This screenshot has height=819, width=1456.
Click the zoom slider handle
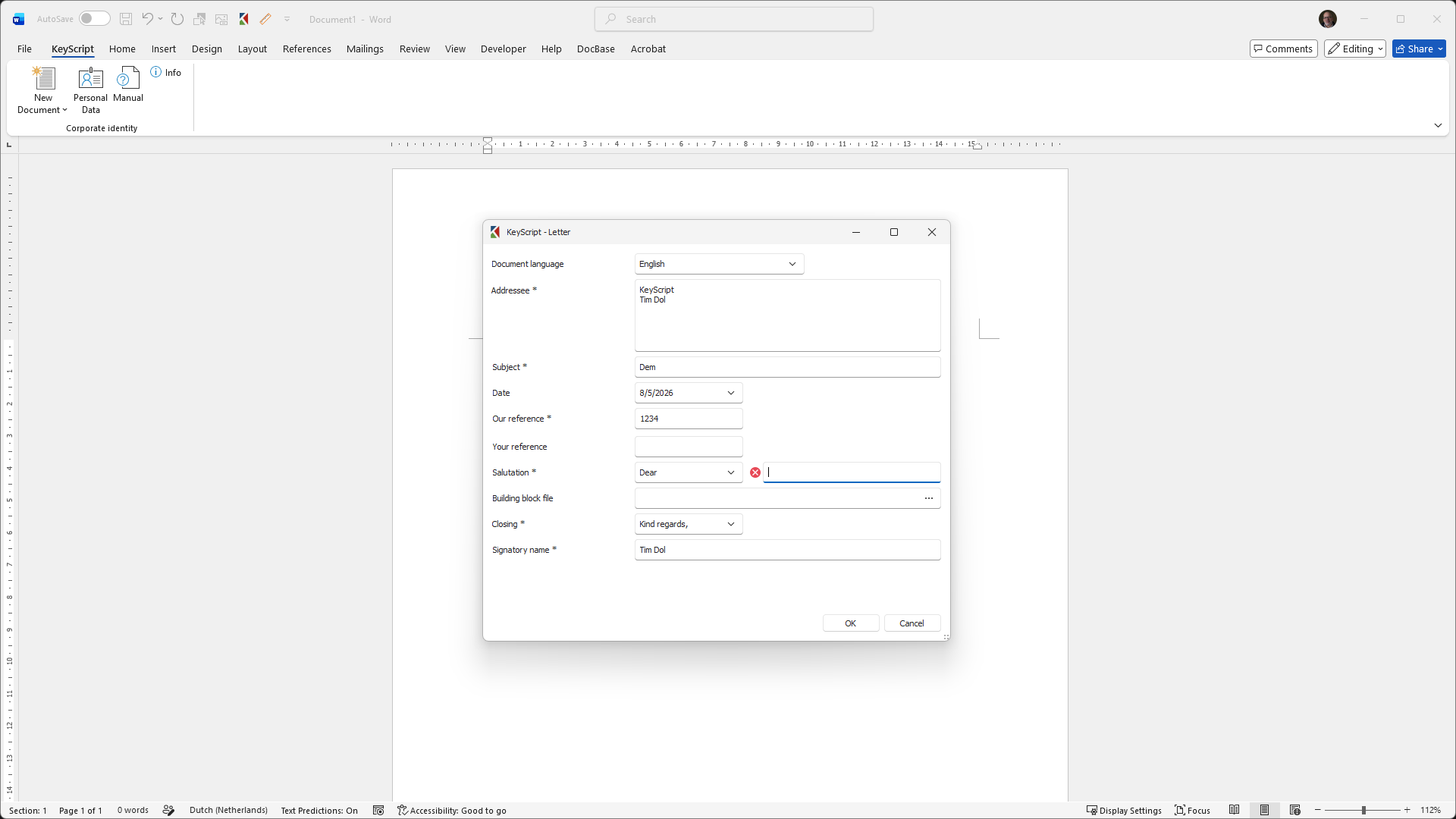click(x=1363, y=811)
